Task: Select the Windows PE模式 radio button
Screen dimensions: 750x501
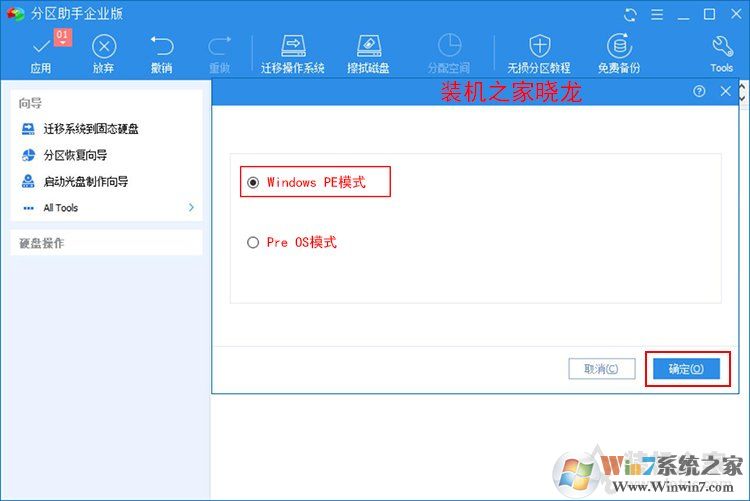Action: [x=253, y=182]
